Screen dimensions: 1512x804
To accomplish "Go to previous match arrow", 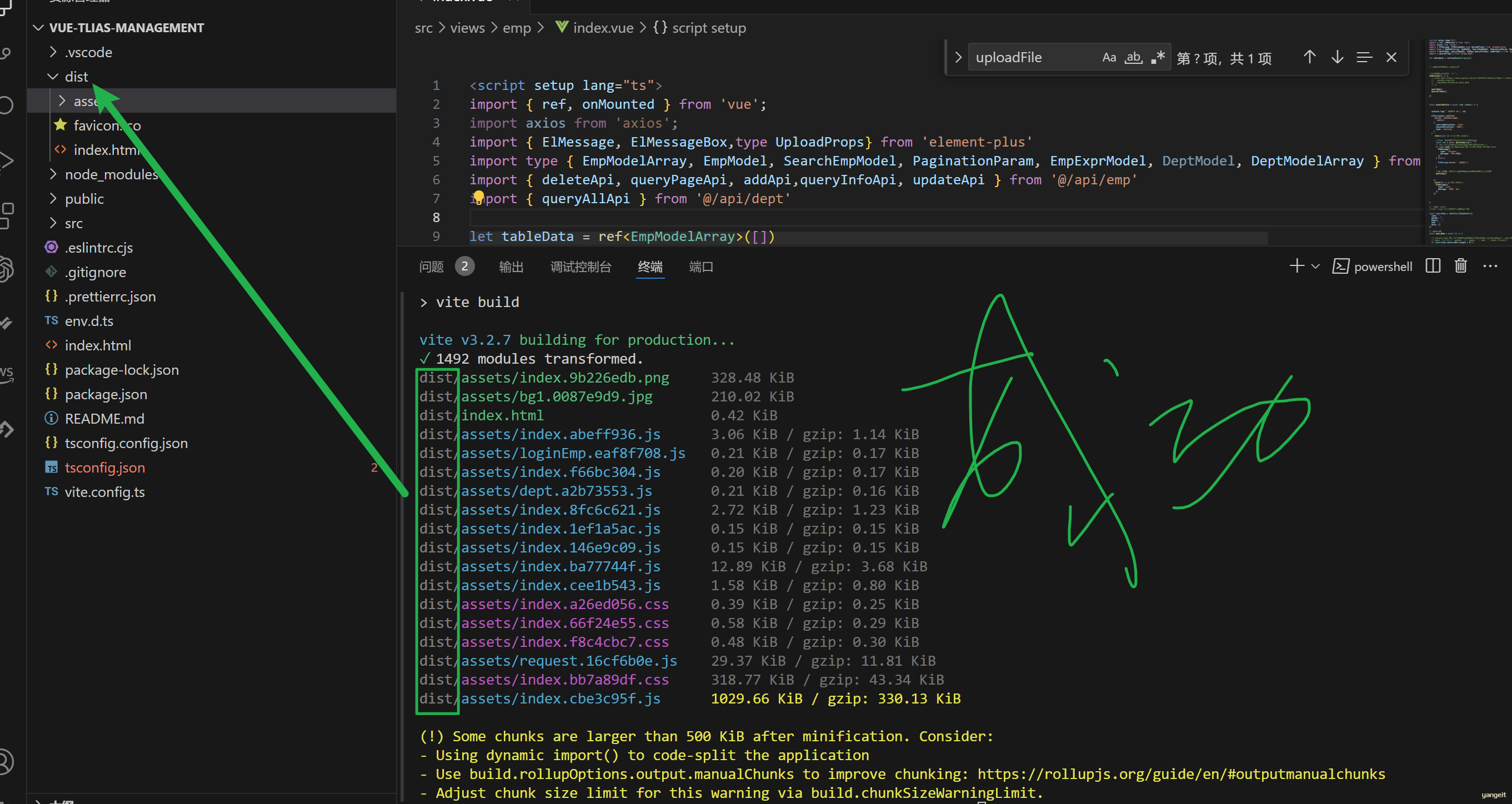I will pos(1309,58).
